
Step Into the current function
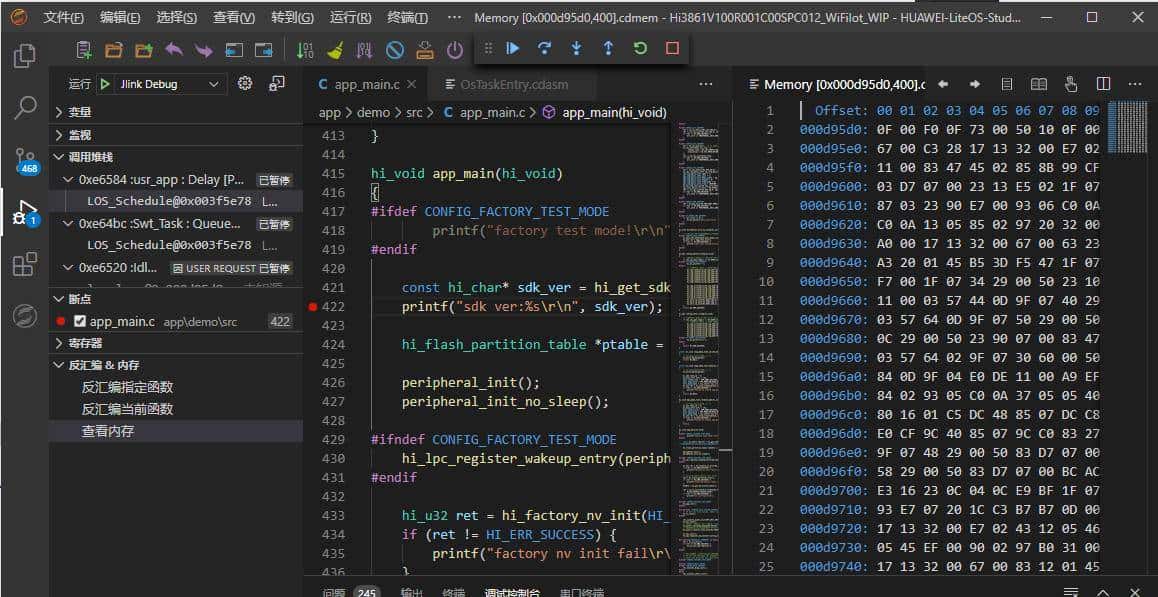coord(577,48)
